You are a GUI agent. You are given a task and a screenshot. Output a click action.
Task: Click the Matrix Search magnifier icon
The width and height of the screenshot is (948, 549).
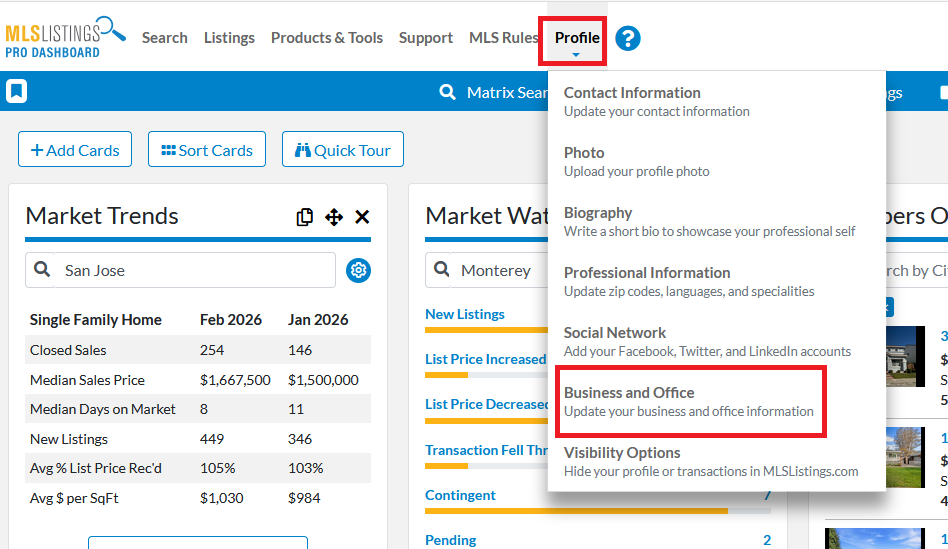click(x=447, y=92)
